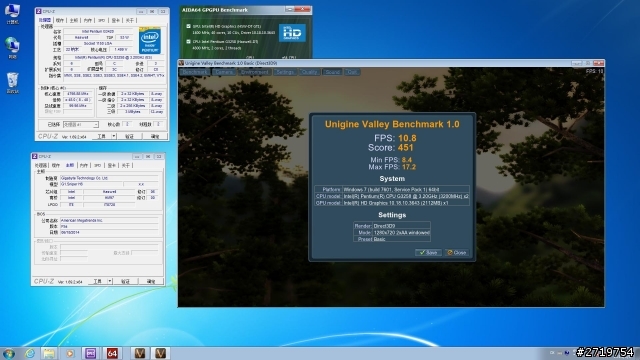Click the Min FPS 8.4 value
Viewport: 640px width, 360px height.
(x=407, y=160)
